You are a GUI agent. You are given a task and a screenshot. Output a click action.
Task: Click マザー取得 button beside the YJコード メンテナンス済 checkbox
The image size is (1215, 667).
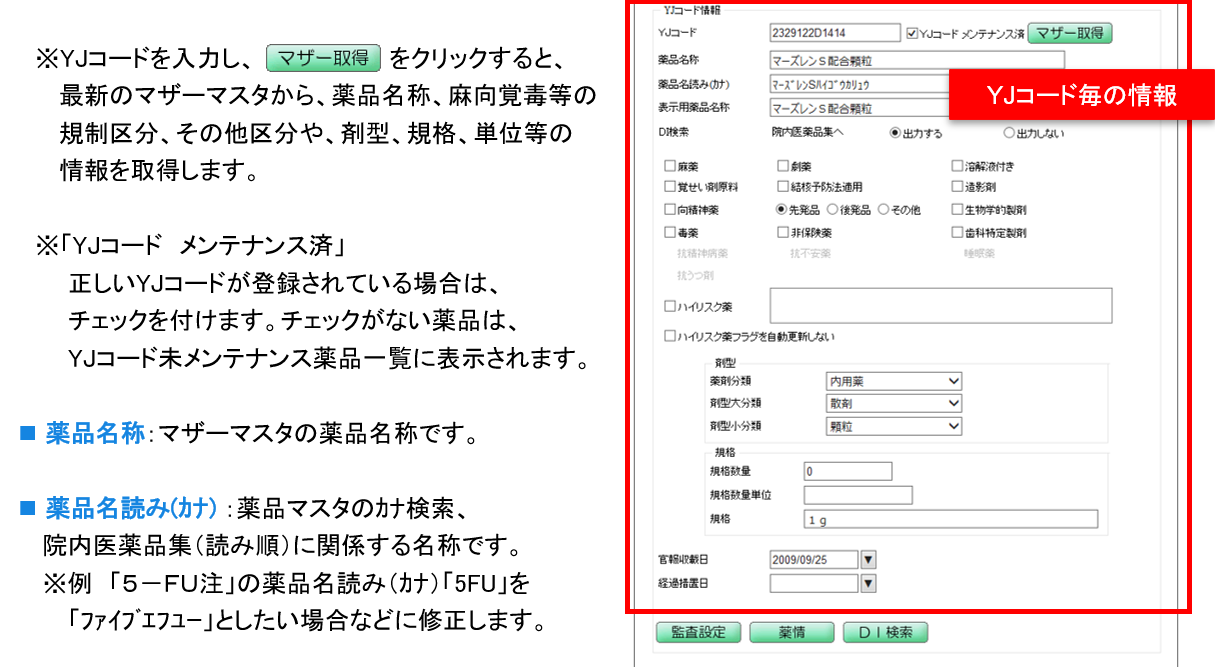point(1069,33)
